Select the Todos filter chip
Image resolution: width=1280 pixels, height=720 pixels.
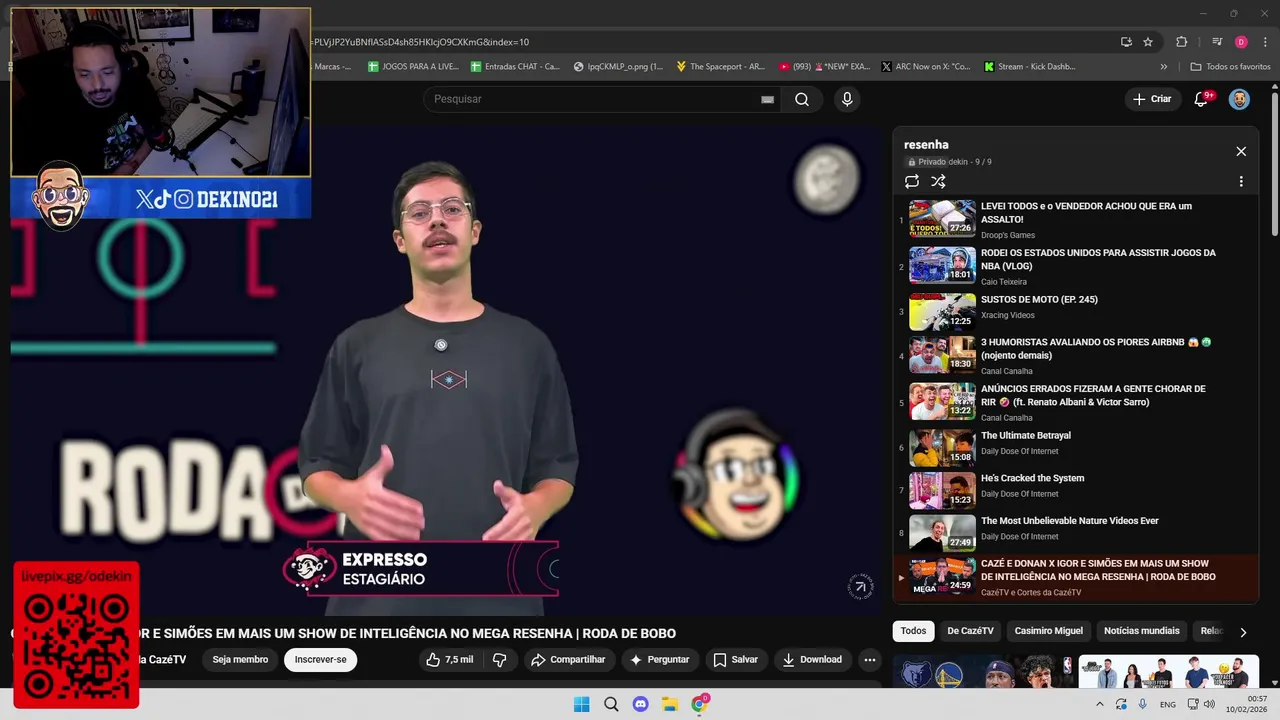913,631
